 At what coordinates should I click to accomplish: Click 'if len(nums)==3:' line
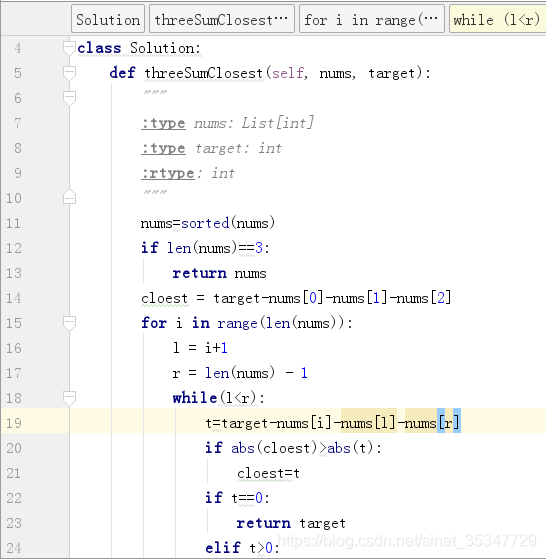(x=205, y=248)
